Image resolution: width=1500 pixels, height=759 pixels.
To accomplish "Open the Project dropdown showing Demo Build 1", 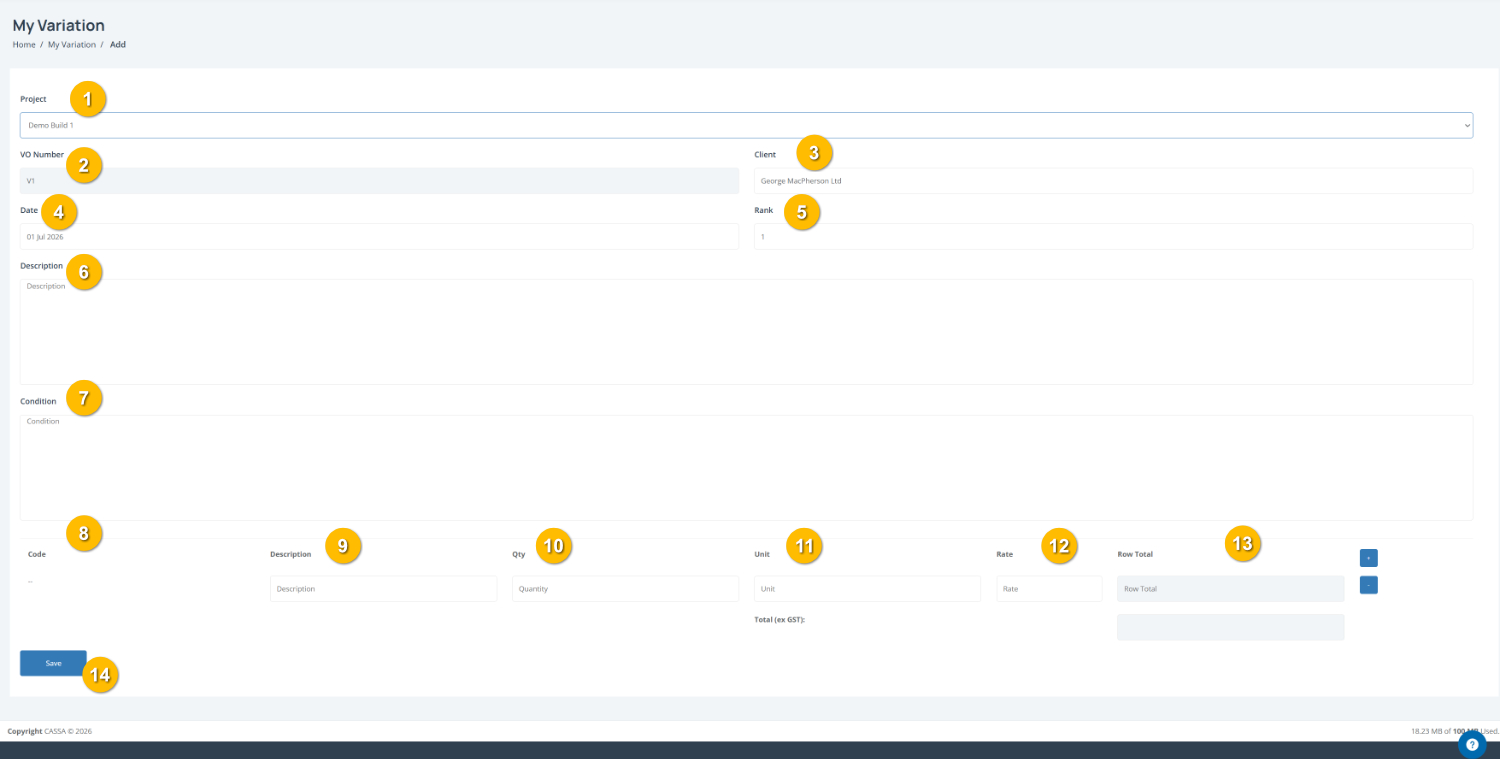I will (x=746, y=125).
